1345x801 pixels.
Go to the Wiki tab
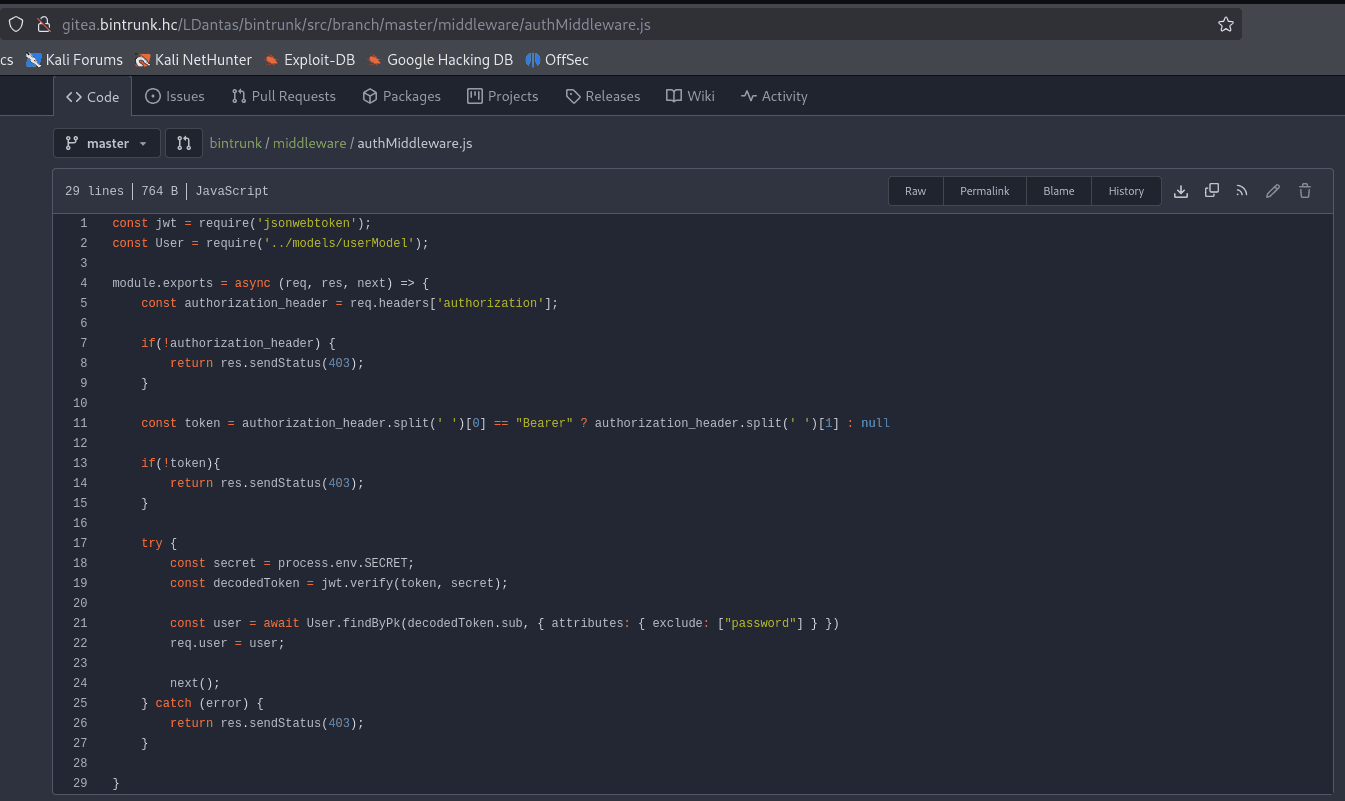(690, 96)
